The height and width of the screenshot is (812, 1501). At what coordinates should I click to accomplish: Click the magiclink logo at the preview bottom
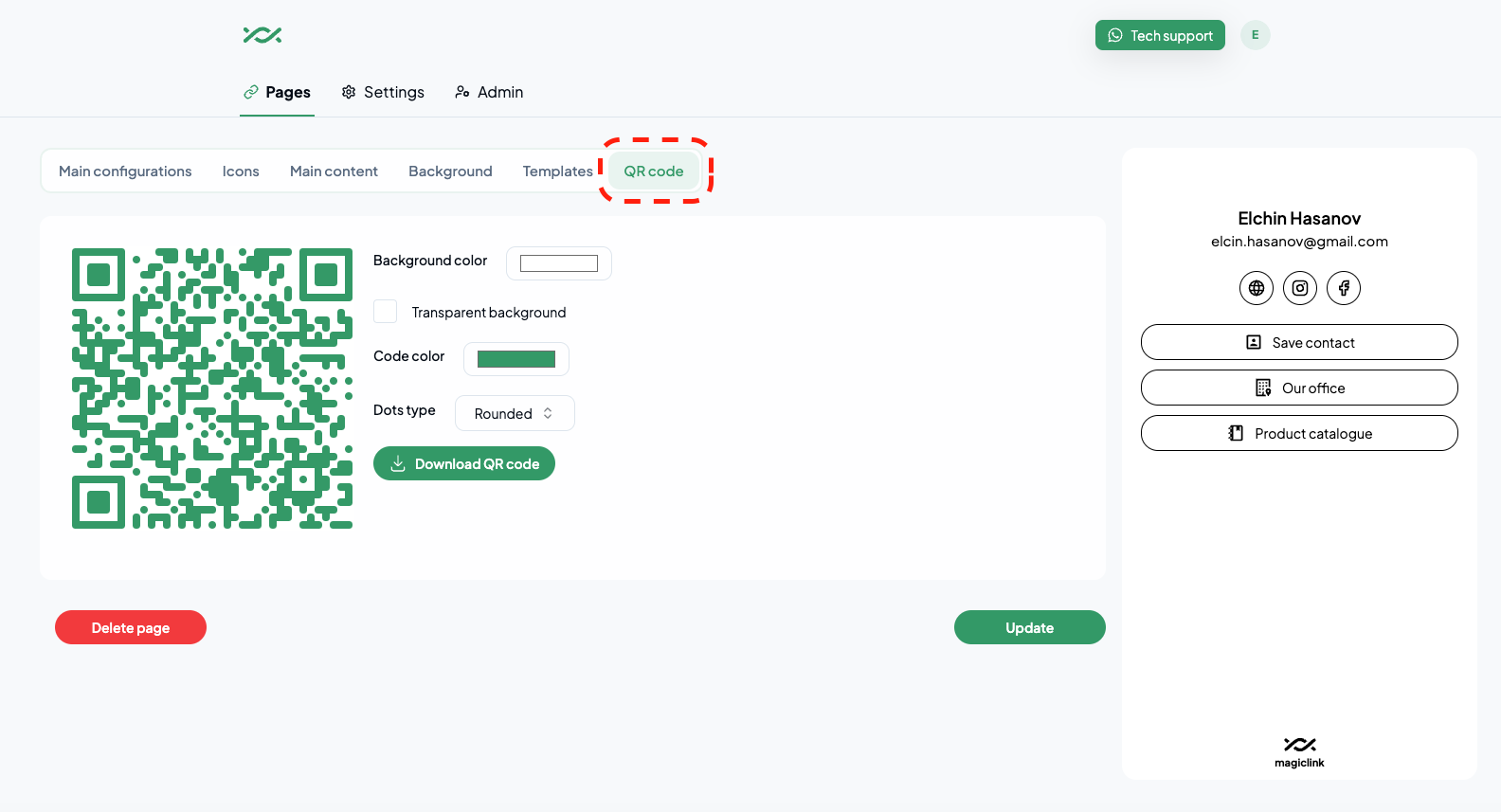1299,752
